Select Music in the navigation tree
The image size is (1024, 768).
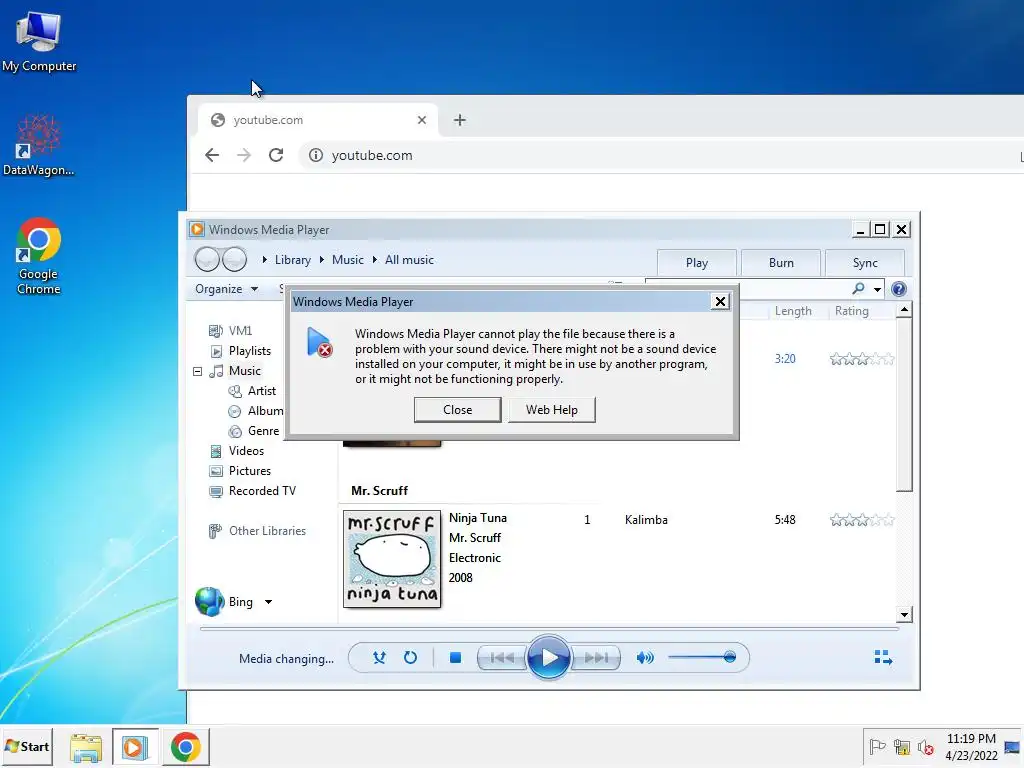coord(244,371)
